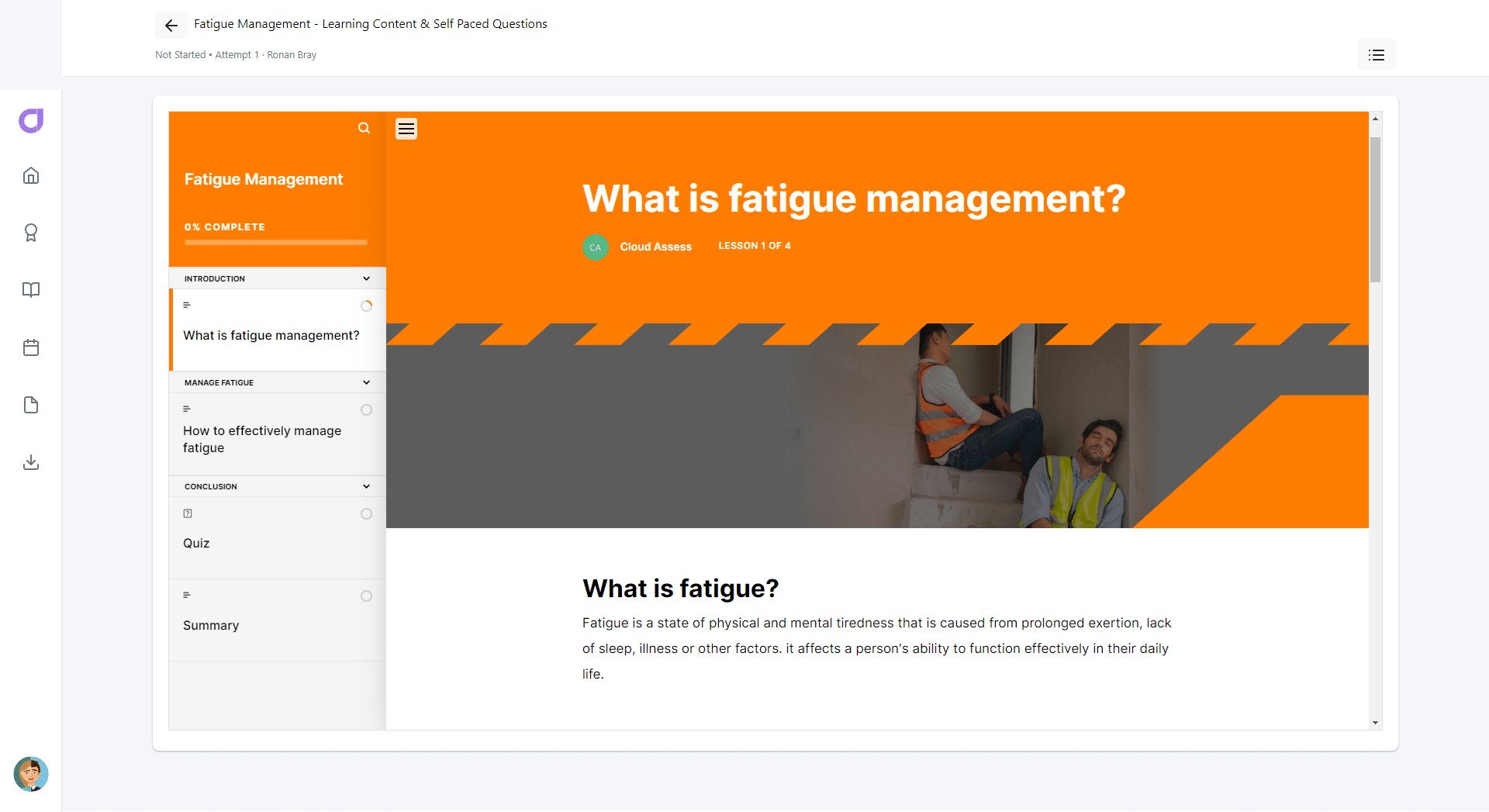Click the text icon above the Summary lesson
The width and height of the screenshot is (1489, 812).
click(187, 595)
